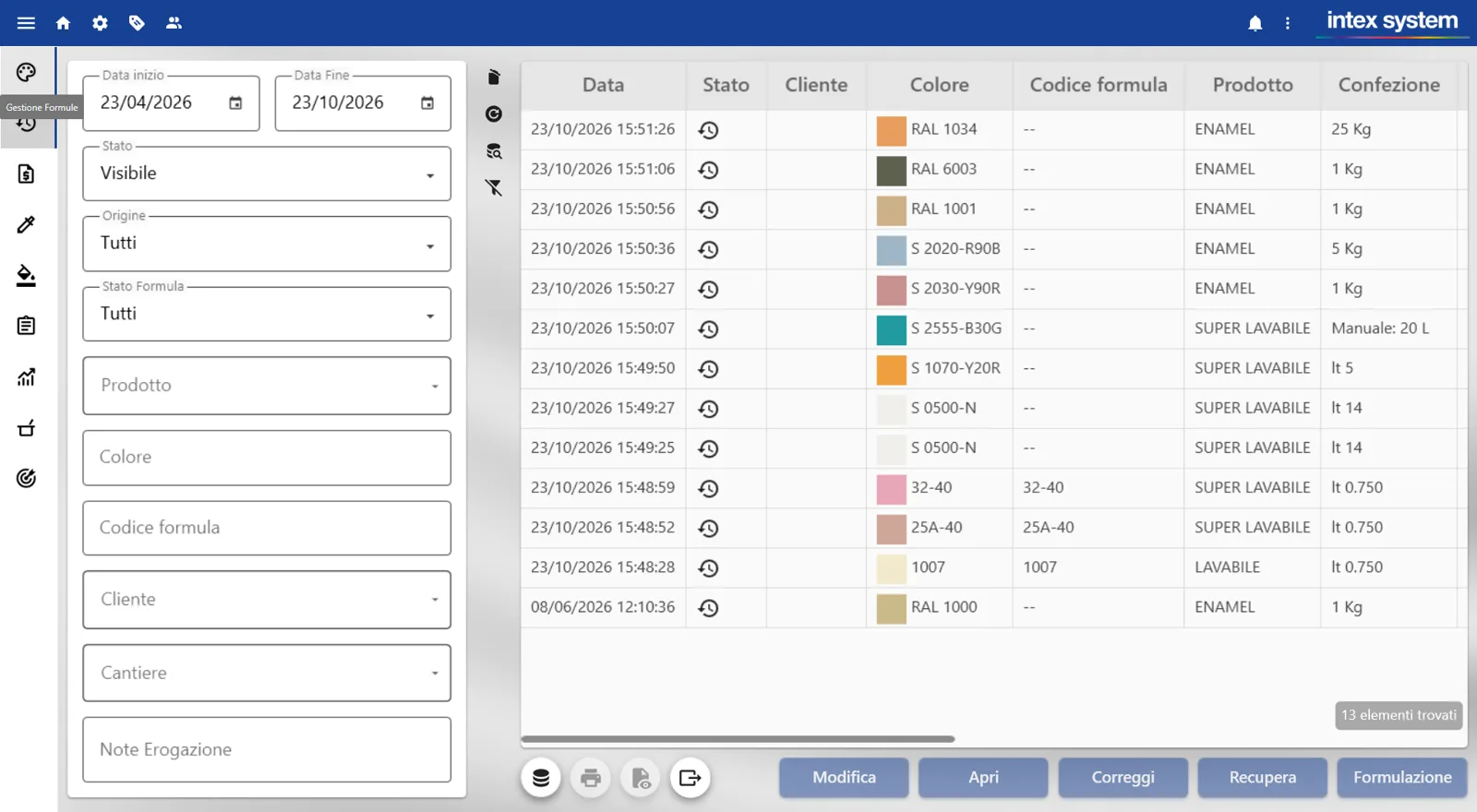Click the Modifica button

click(844, 778)
